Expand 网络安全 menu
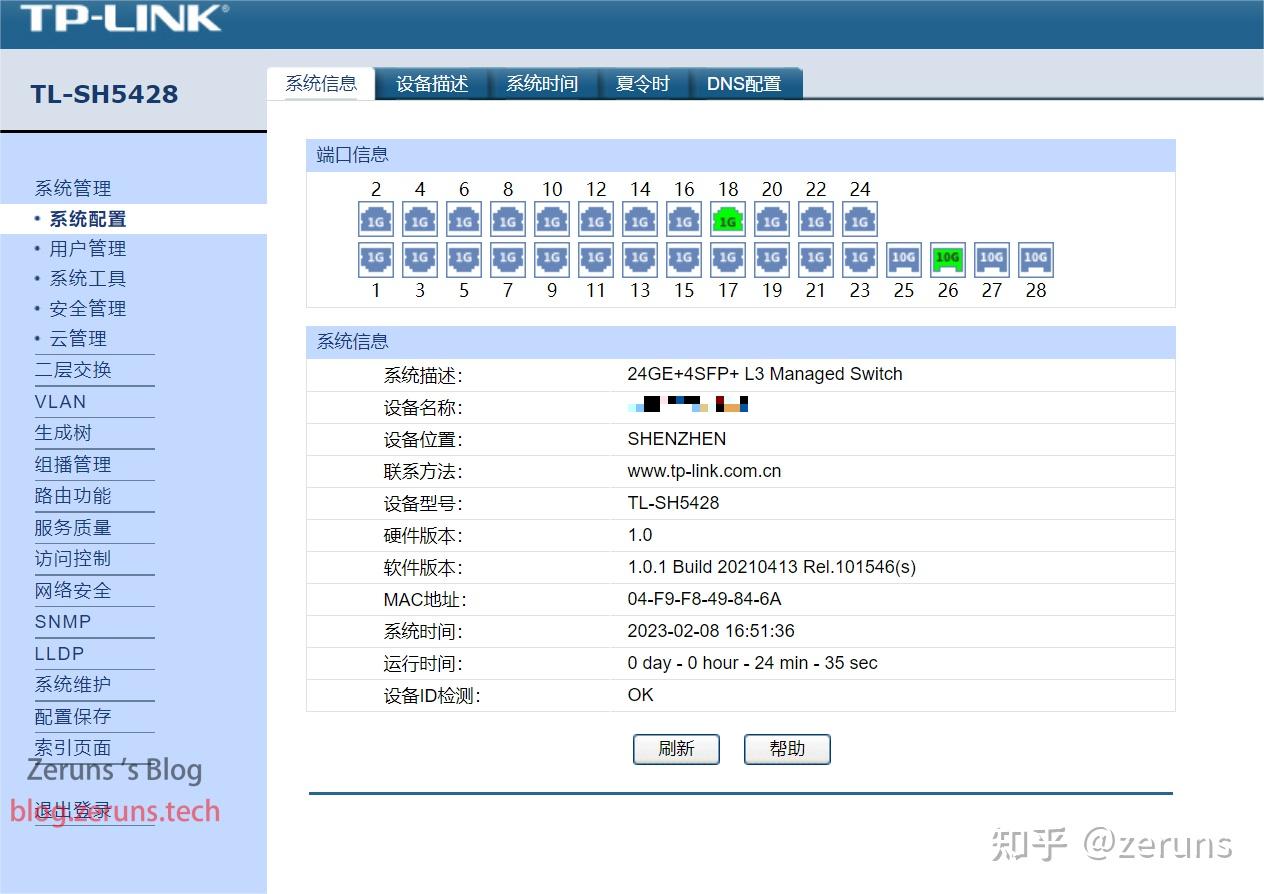Screen dimensions: 1264x894 tap(73, 591)
